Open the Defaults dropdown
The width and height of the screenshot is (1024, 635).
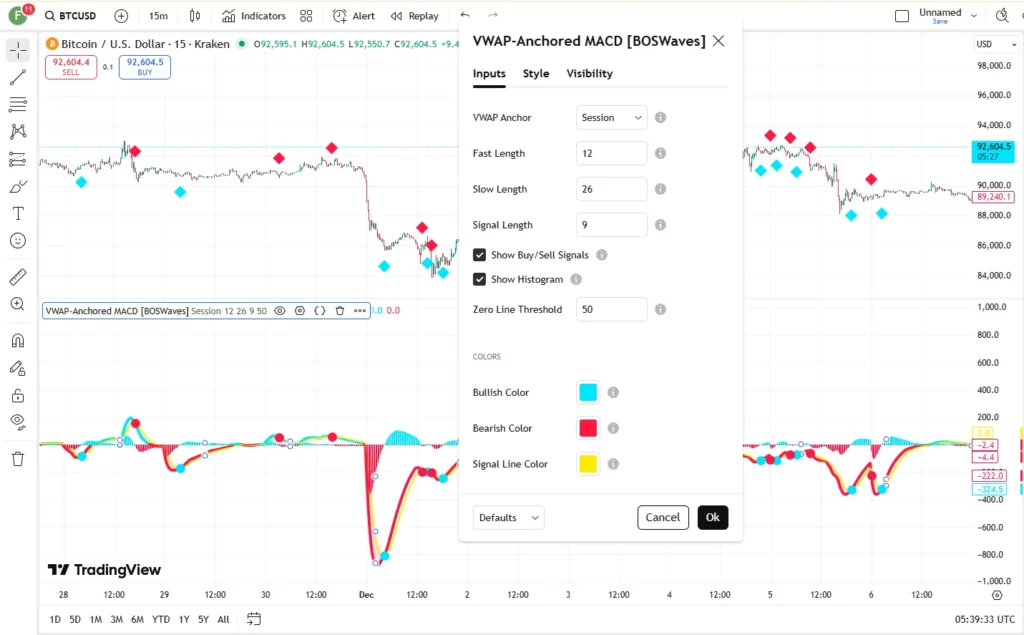(x=509, y=517)
